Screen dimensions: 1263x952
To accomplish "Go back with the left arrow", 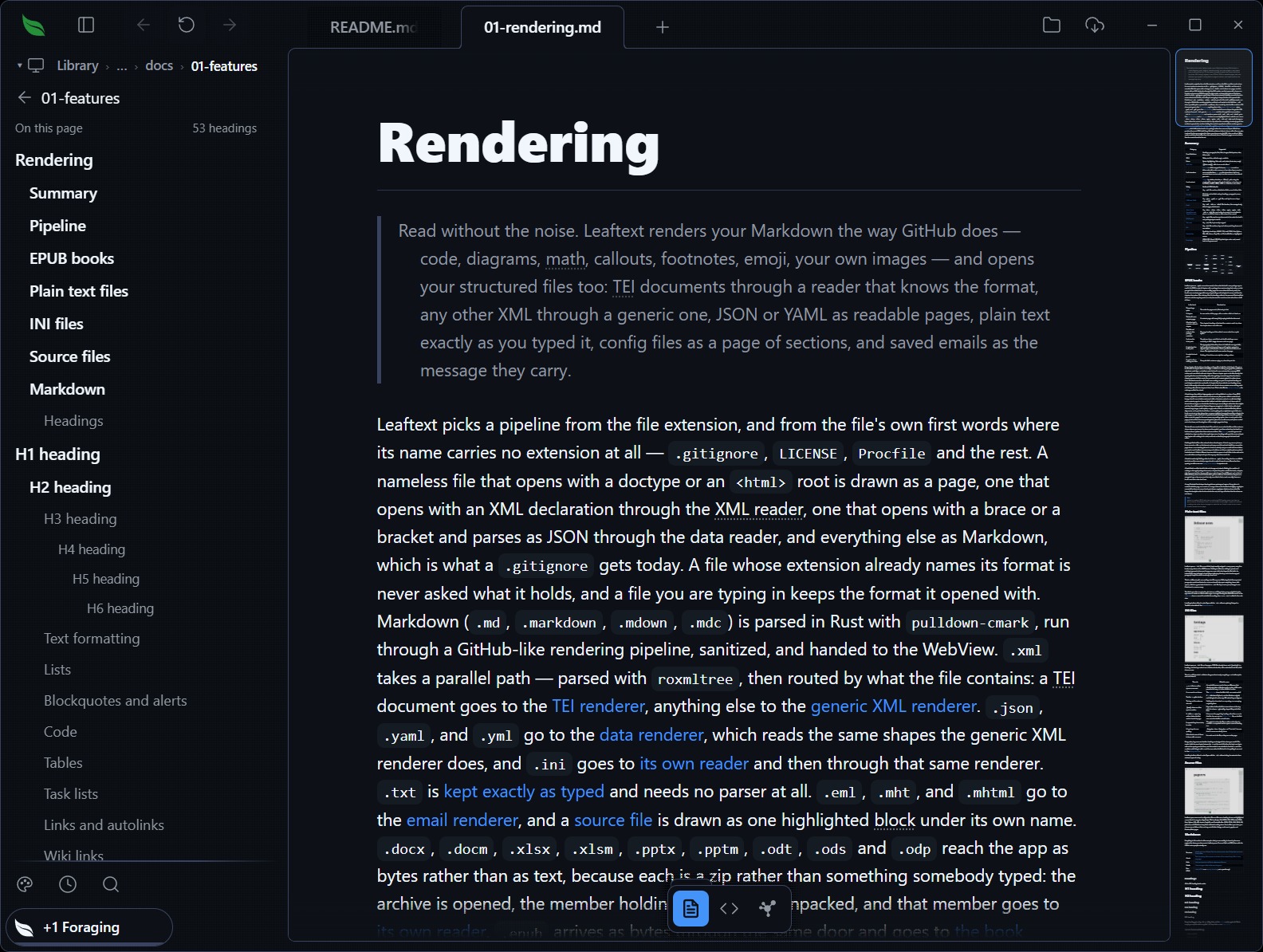I will click(144, 26).
